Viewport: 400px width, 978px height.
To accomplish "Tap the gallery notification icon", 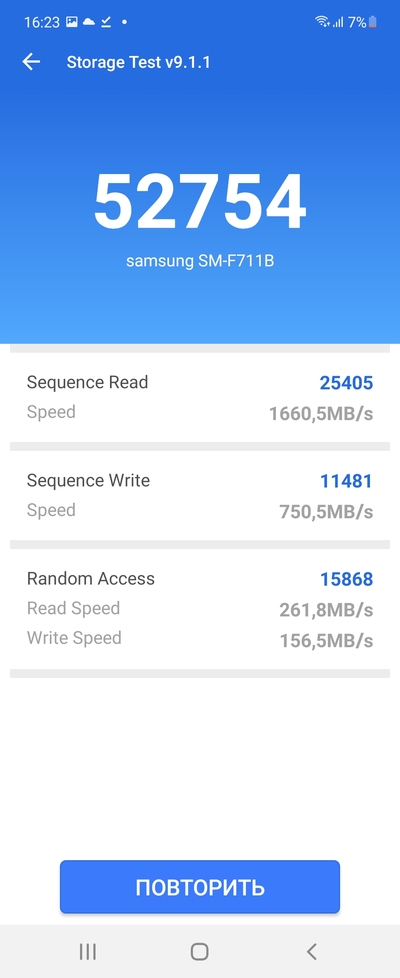I will click(72, 22).
